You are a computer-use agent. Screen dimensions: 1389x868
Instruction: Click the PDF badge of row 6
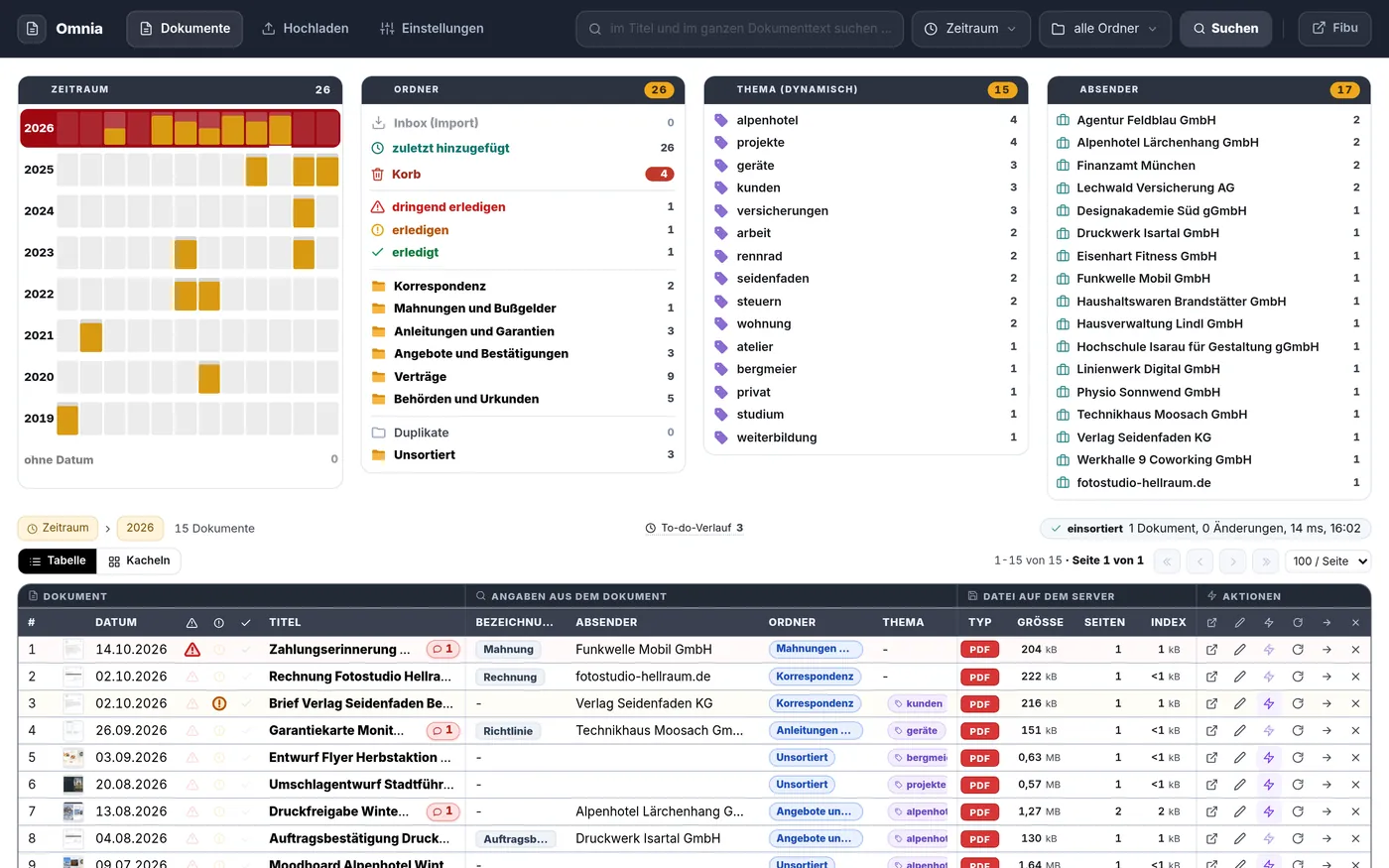pos(979,785)
